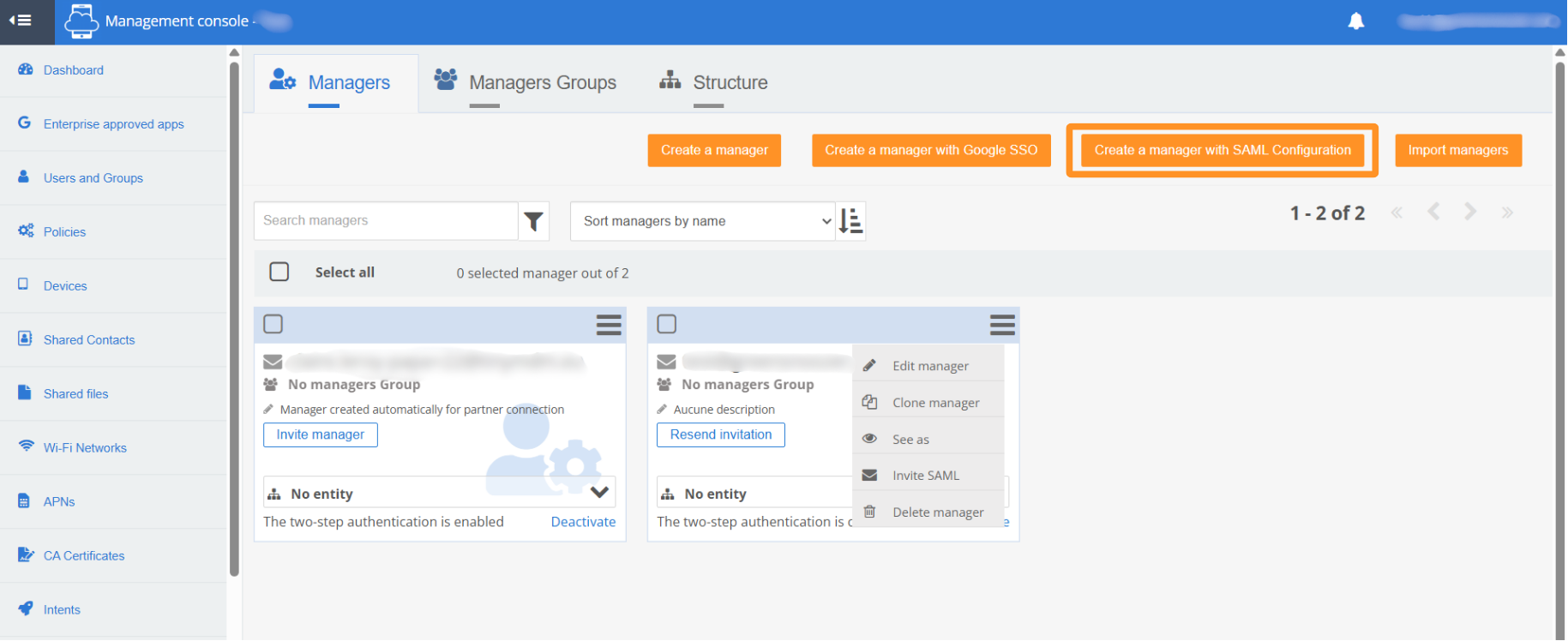Go to next page arrow
This screenshot has width=1568, height=641.
click(x=1469, y=213)
